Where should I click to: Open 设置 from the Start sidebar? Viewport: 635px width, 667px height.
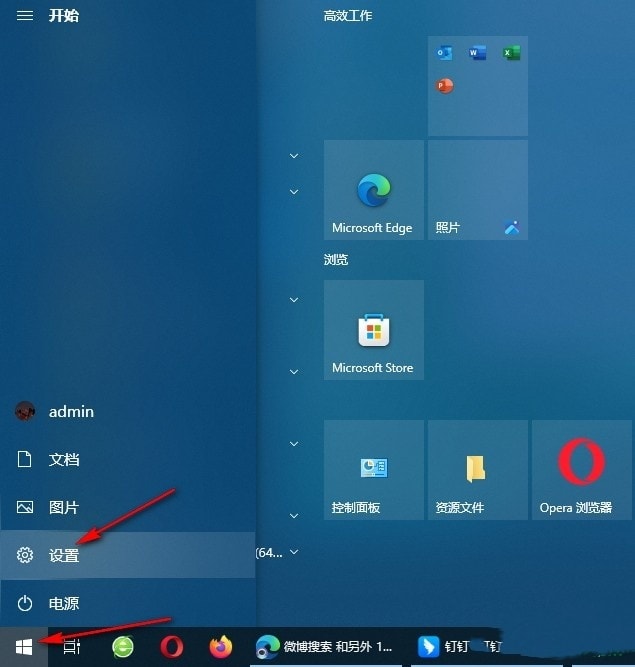128,555
